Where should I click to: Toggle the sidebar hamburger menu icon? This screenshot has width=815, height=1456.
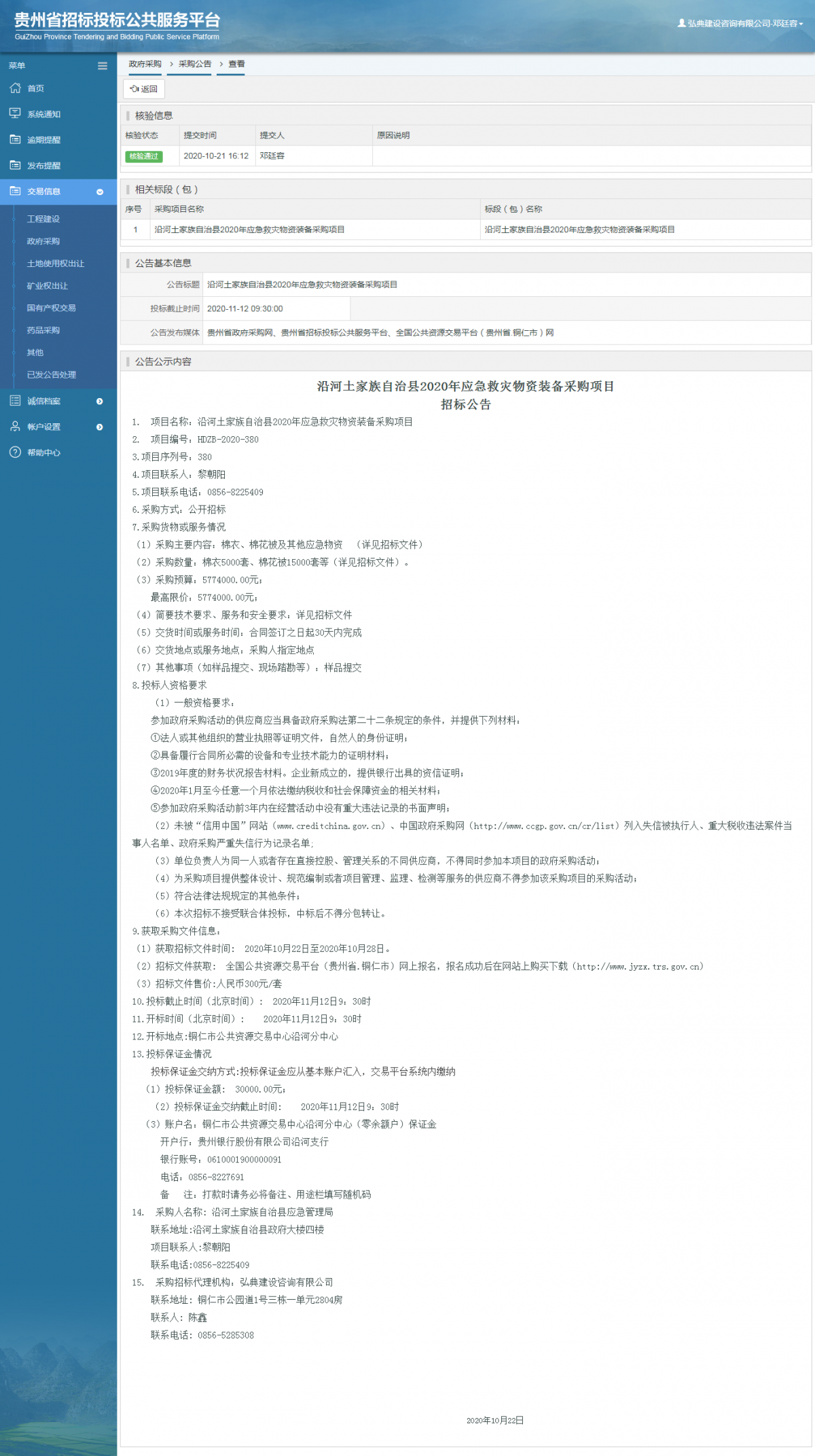(103, 66)
